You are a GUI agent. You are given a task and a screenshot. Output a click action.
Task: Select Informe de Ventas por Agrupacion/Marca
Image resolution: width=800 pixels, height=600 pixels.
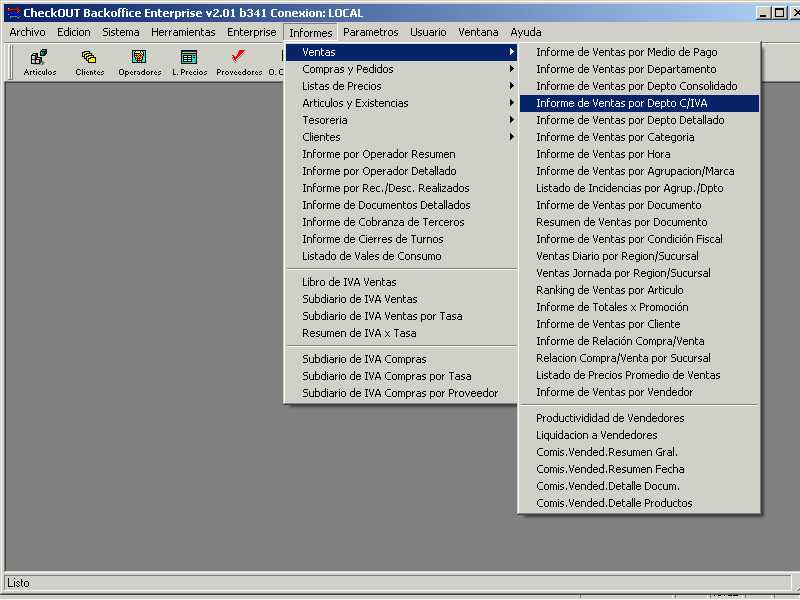point(639,171)
